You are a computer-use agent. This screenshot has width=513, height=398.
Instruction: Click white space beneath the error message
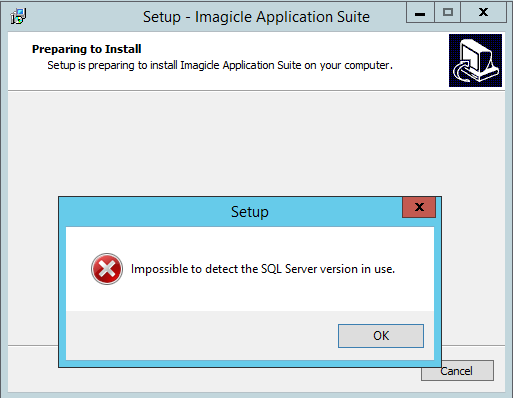pos(250,297)
